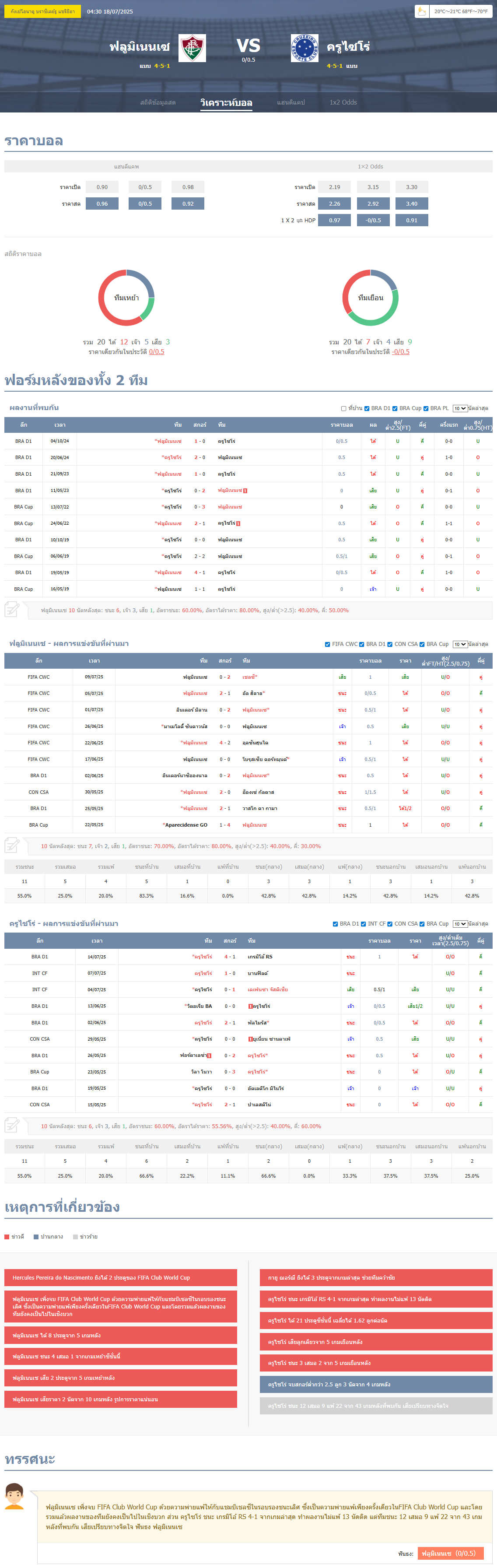This screenshot has width=497, height=1568.
Task: Click the live handicap 0.96 odds button
Action: click(x=102, y=203)
